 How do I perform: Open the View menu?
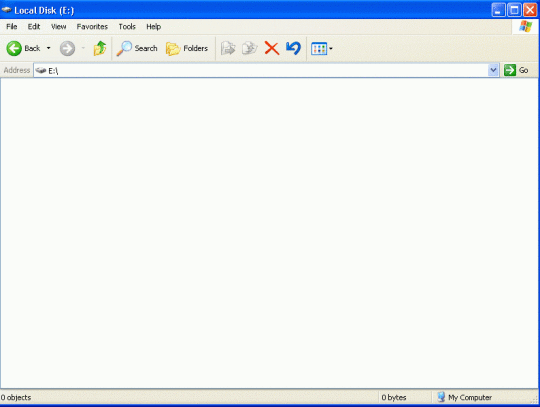pyautogui.click(x=59, y=27)
